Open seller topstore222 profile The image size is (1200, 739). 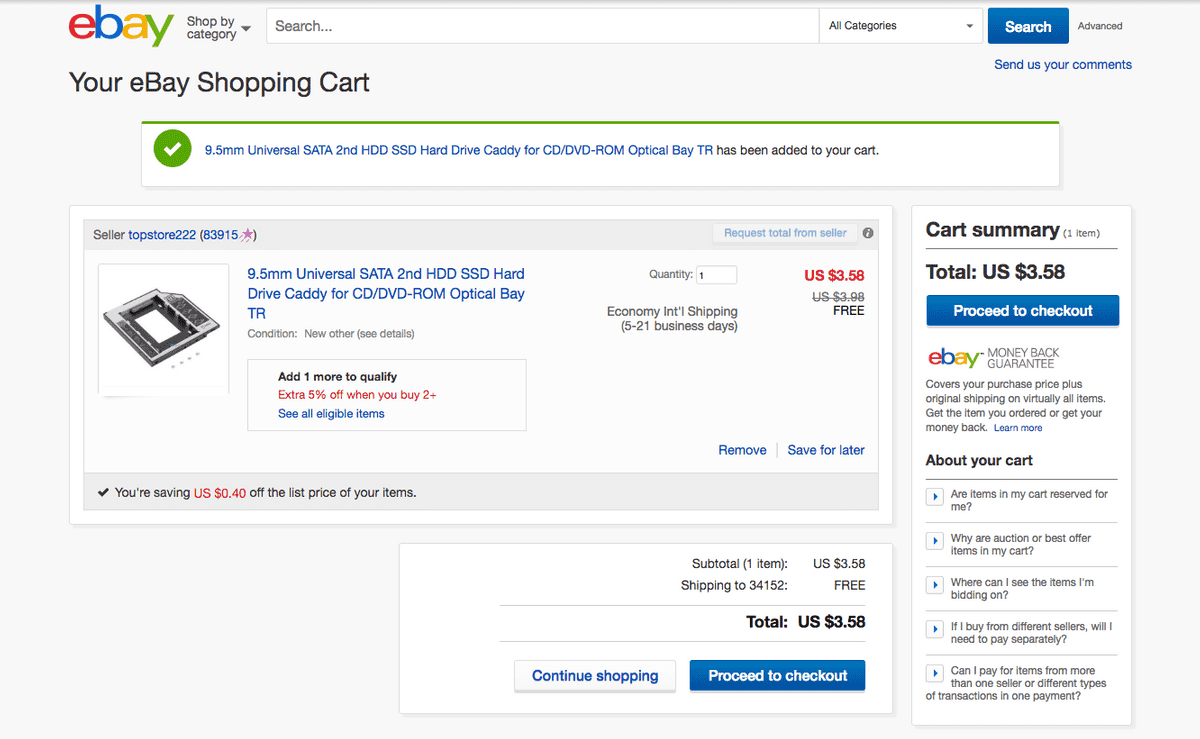162,234
